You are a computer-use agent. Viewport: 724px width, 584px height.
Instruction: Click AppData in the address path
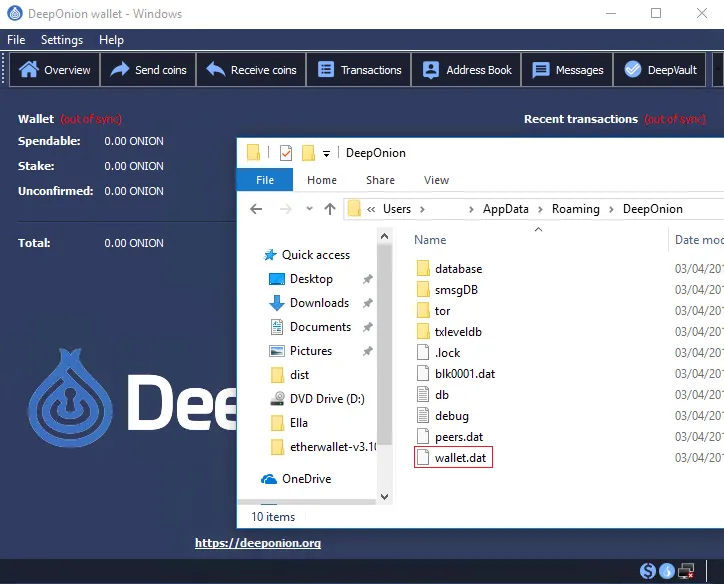(x=506, y=209)
